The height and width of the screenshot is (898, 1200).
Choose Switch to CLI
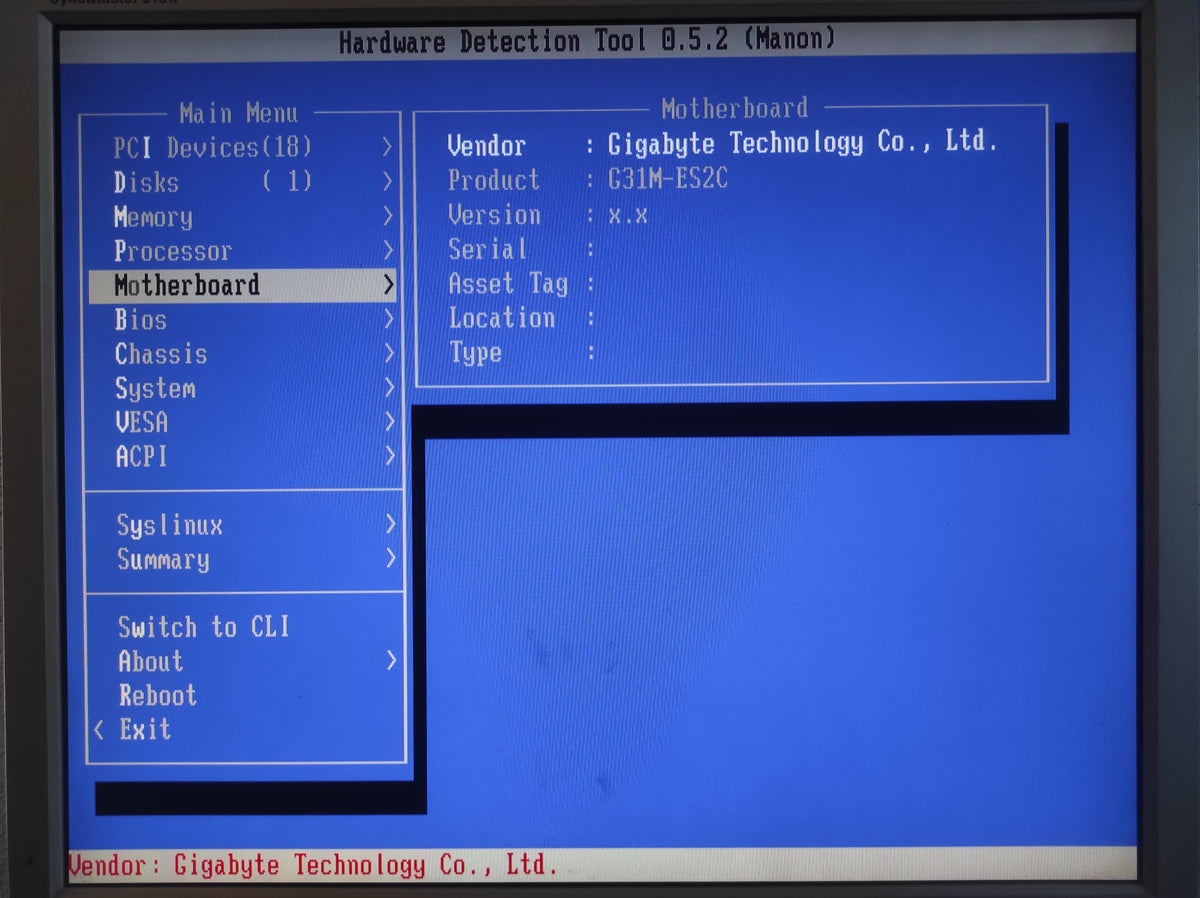(204, 627)
